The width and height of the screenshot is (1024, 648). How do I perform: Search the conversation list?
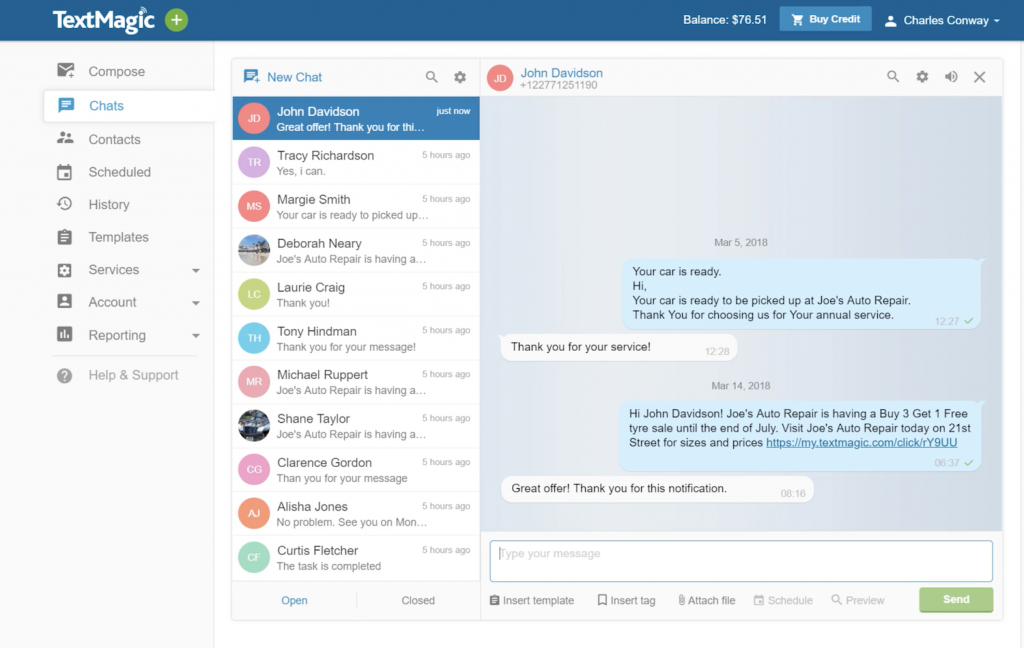431,76
